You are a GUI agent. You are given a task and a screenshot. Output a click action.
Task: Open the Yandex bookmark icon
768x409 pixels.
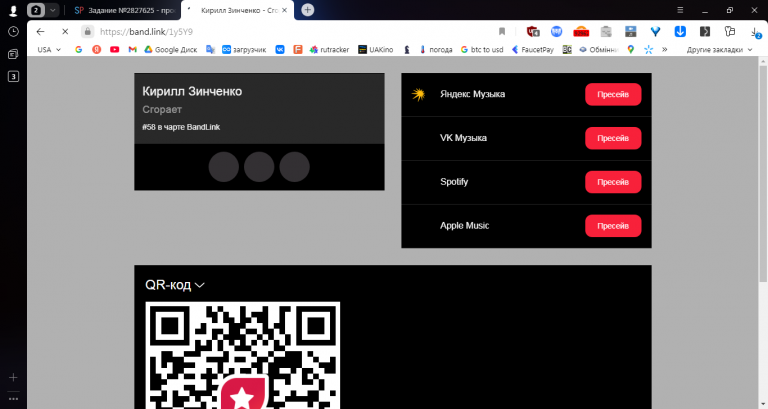tap(96, 49)
